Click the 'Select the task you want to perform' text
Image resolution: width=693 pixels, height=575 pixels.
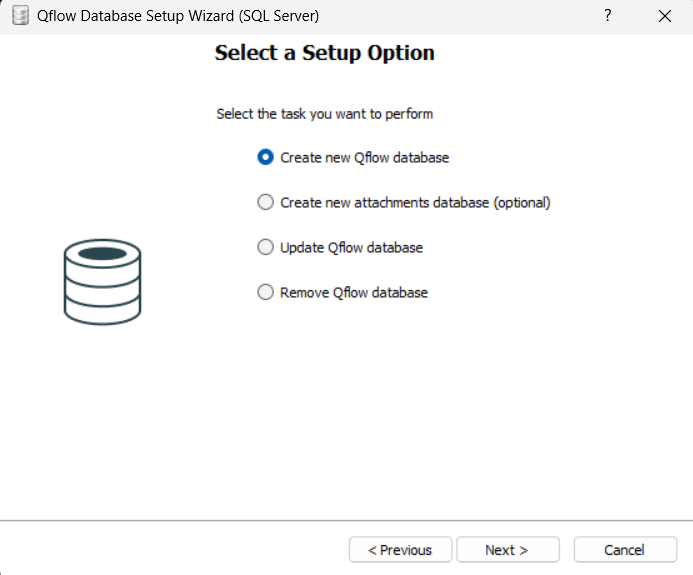(x=325, y=114)
